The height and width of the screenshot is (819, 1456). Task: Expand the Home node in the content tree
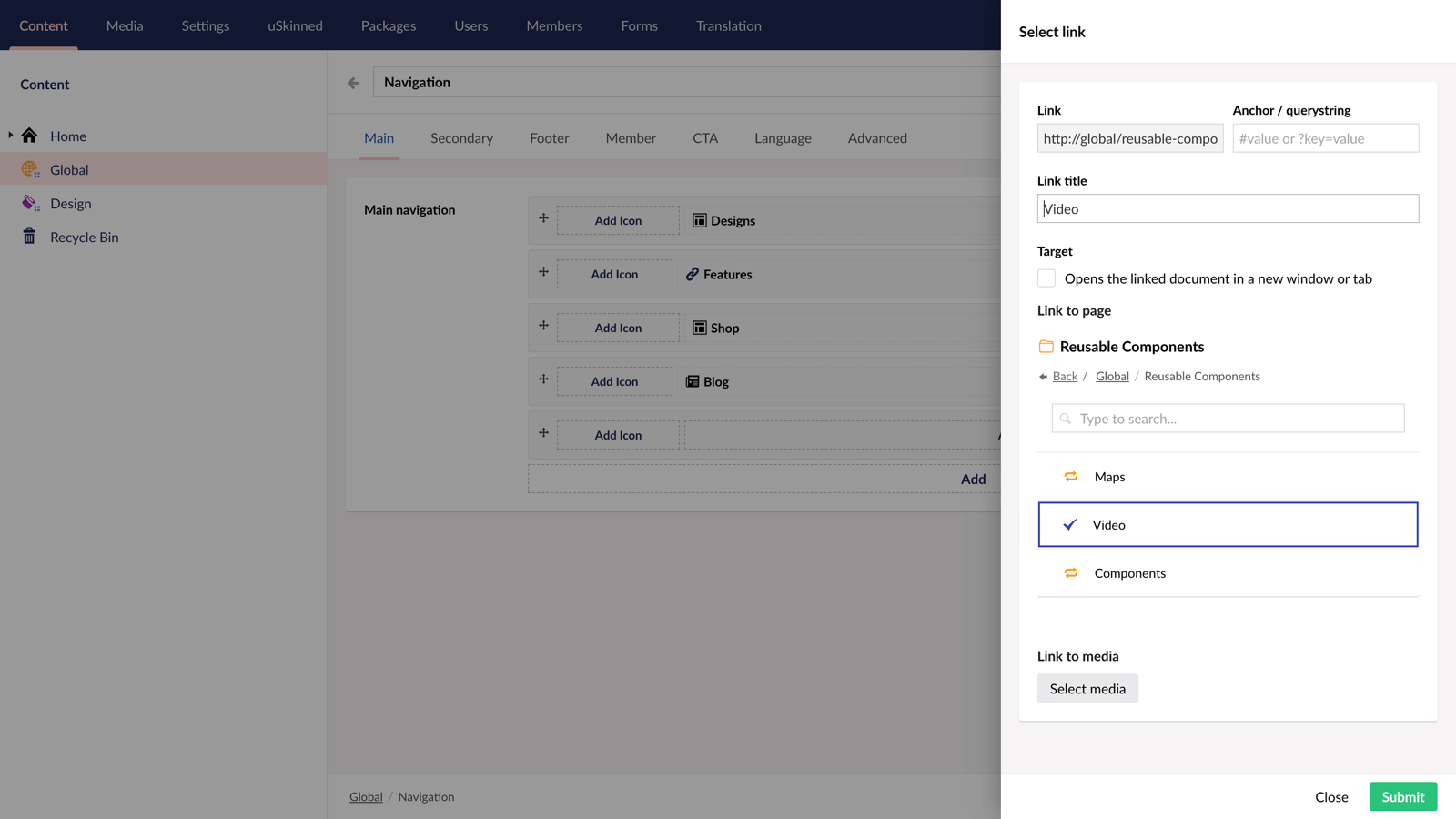tap(9, 136)
